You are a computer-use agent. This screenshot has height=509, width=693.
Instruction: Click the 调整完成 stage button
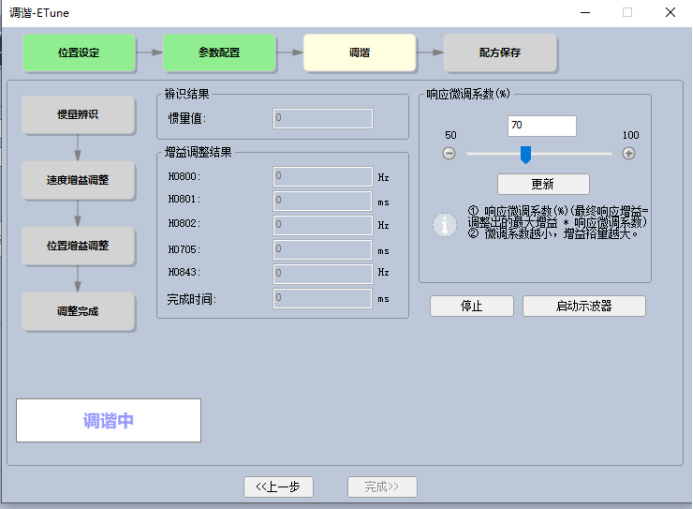(78, 311)
